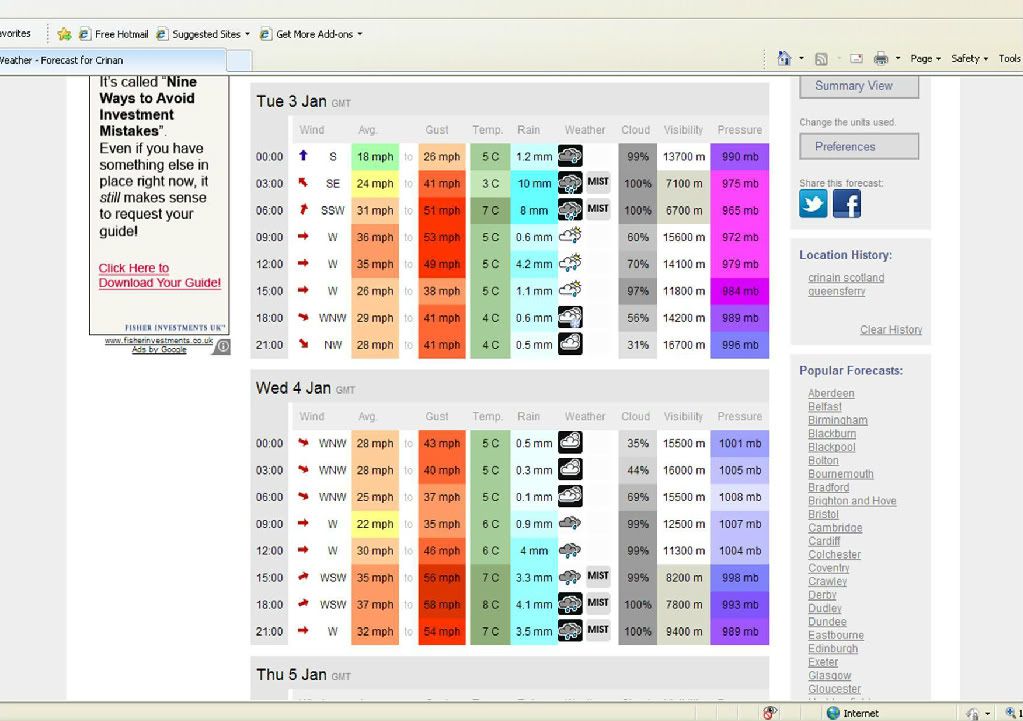Open the Tools menu
1023x721 pixels.
pyautogui.click(x=1009, y=59)
